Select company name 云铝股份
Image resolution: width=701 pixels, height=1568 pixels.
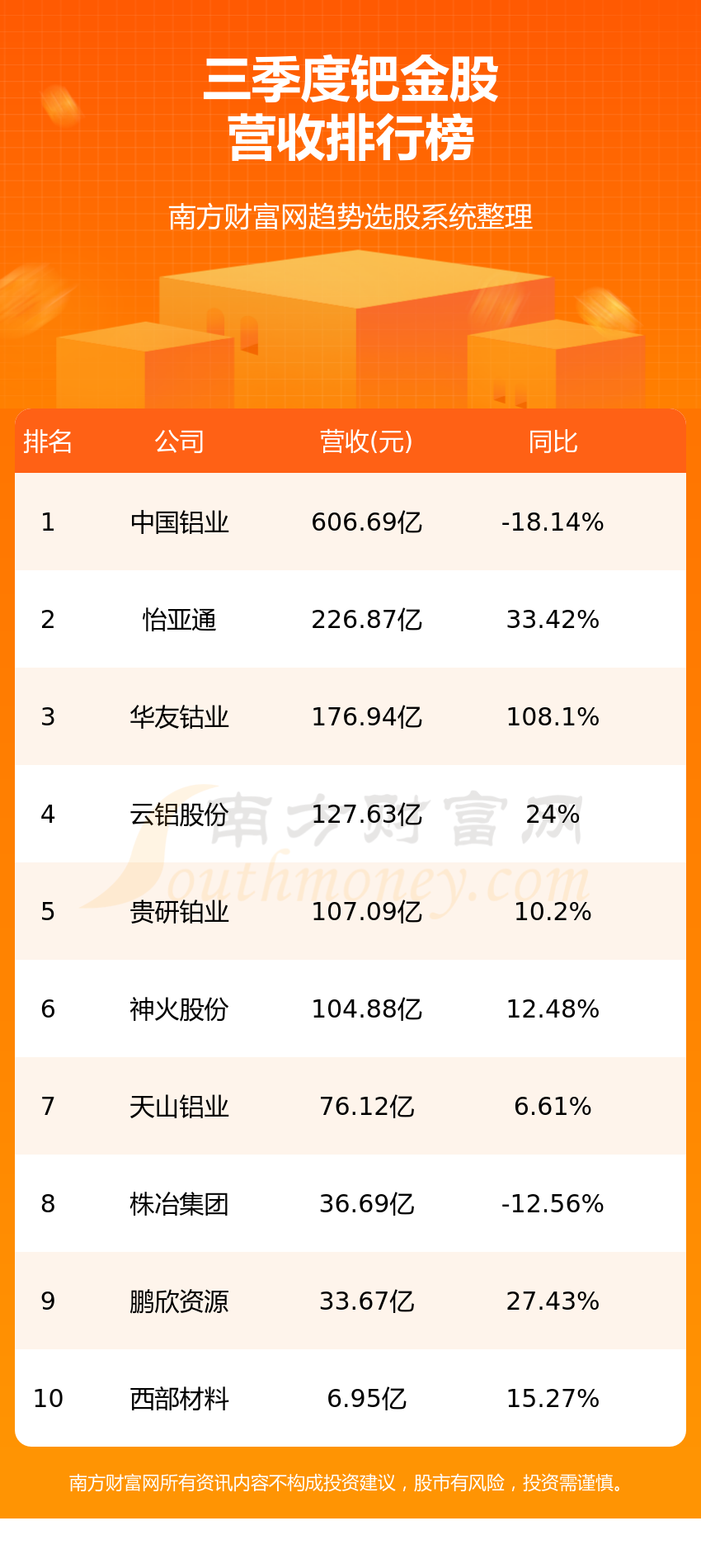[179, 815]
